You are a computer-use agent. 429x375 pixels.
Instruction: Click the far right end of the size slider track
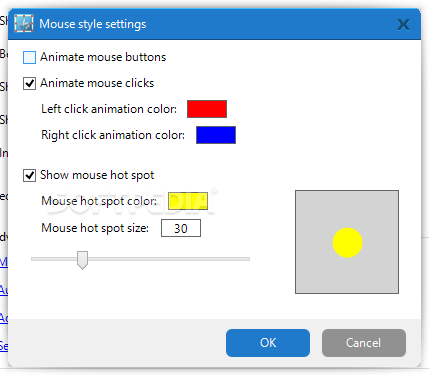click(247, 259)
